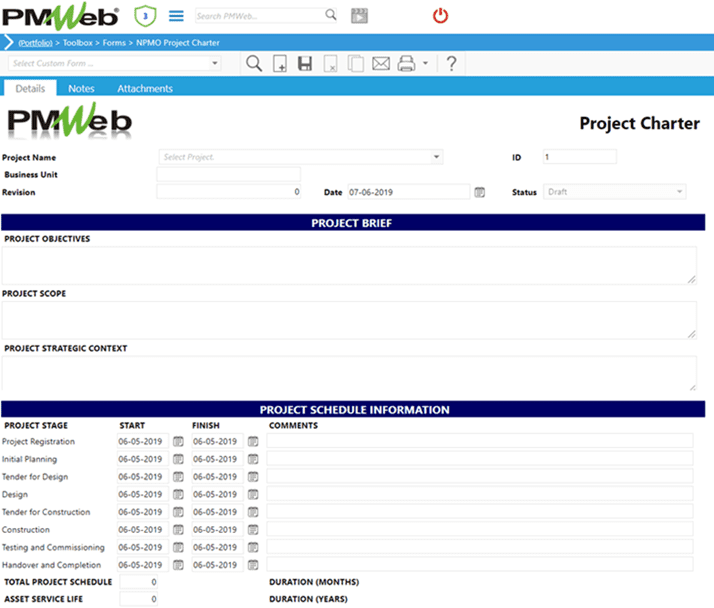Expand the Status dropdown showing Draft

[x=680, y=192]
